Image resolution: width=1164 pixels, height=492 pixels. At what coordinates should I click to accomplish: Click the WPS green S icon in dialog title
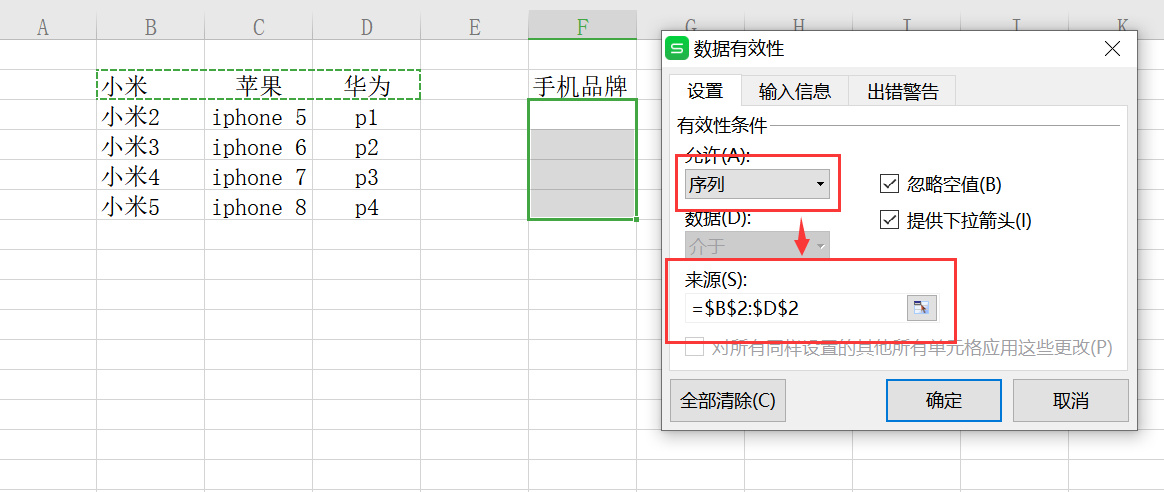tap(677, 49)
